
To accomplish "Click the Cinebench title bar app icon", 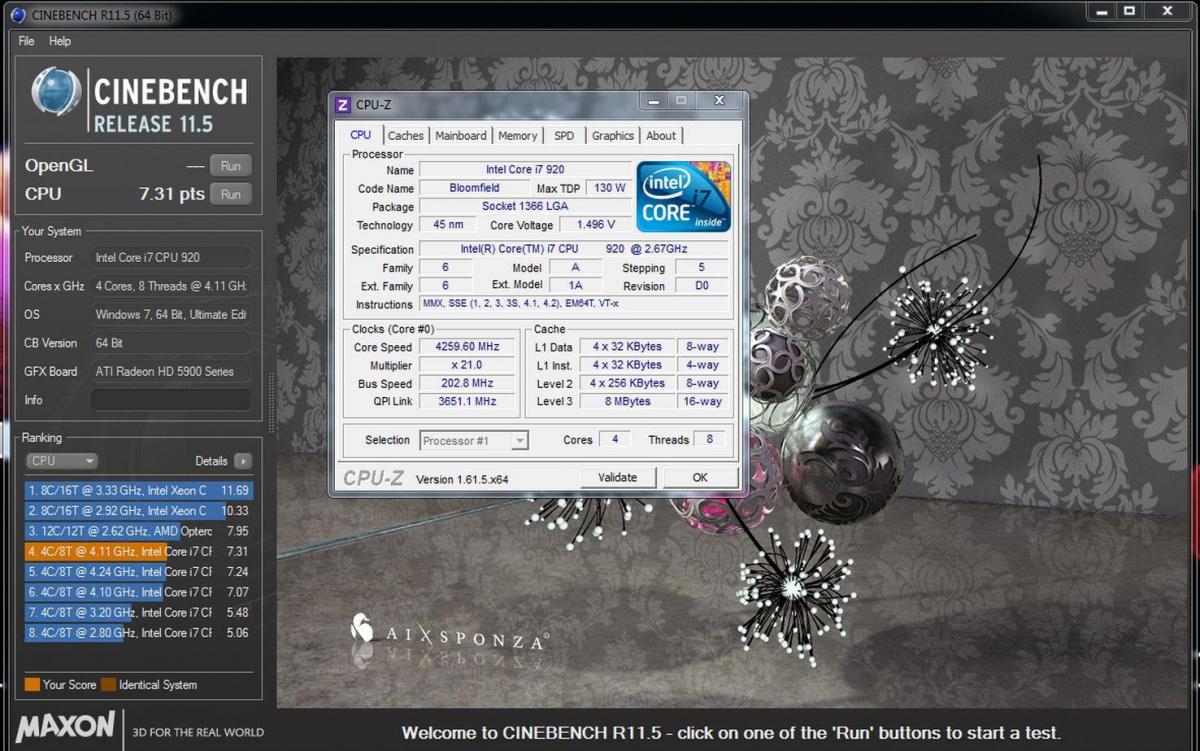I will point(16,14).
